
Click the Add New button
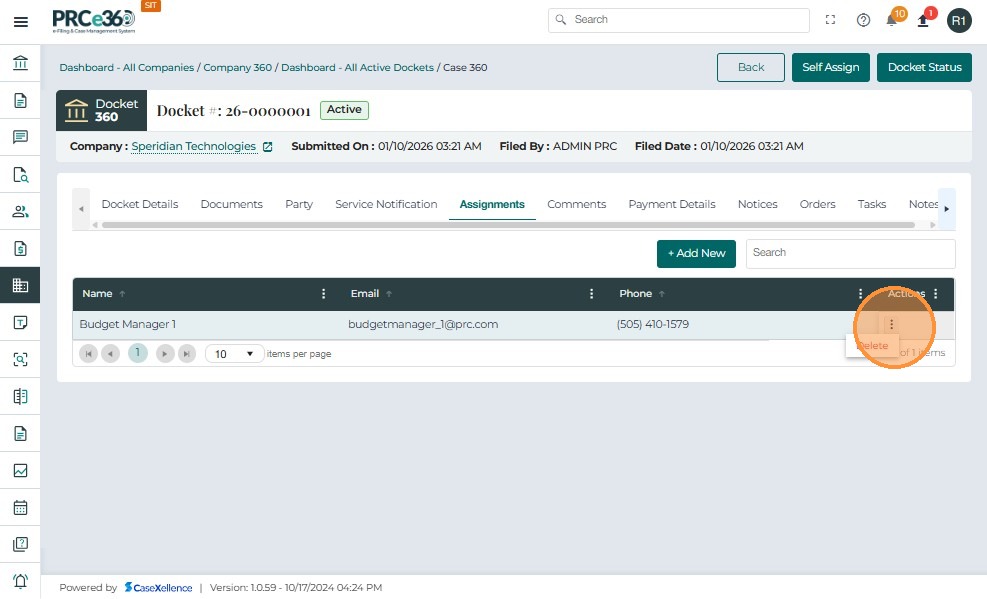click(x=696, y=254)
